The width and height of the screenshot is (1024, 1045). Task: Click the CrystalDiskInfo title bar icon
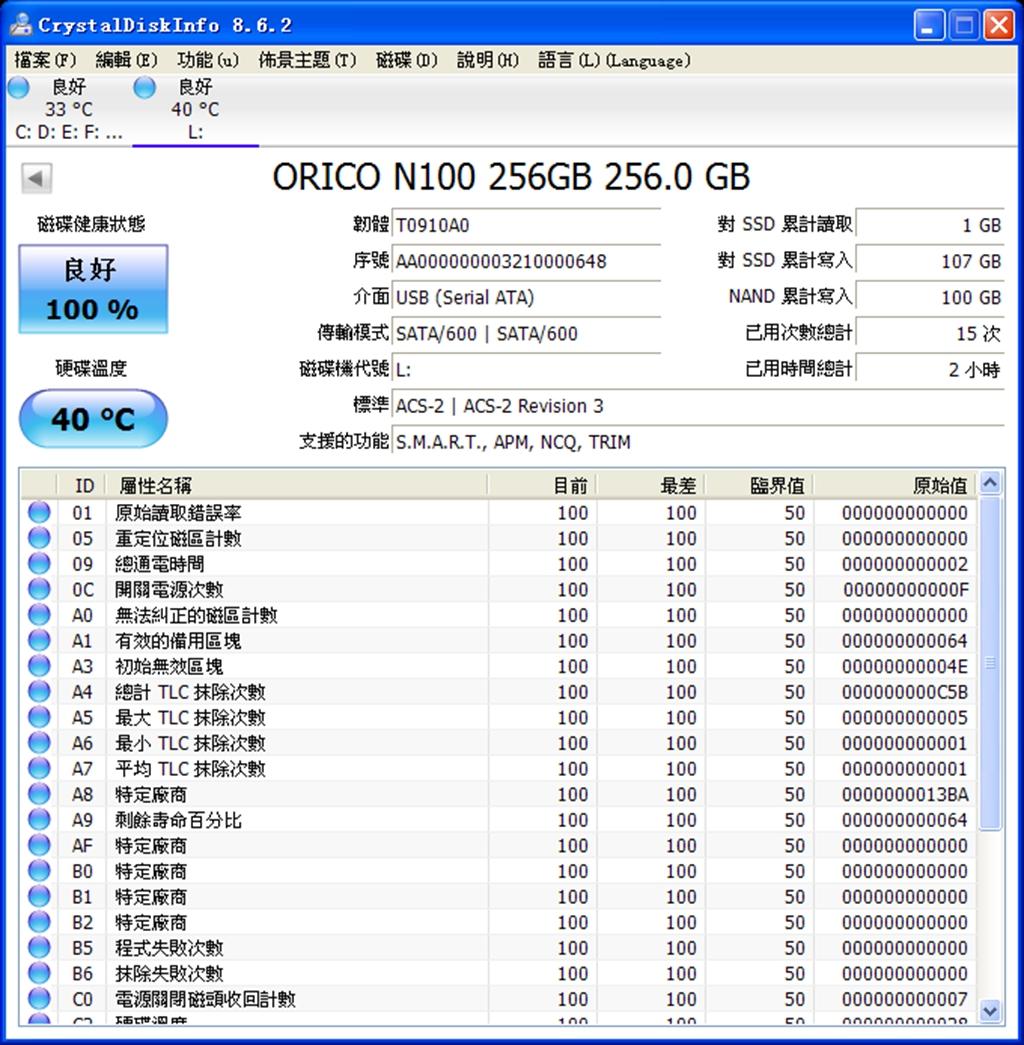20,25
